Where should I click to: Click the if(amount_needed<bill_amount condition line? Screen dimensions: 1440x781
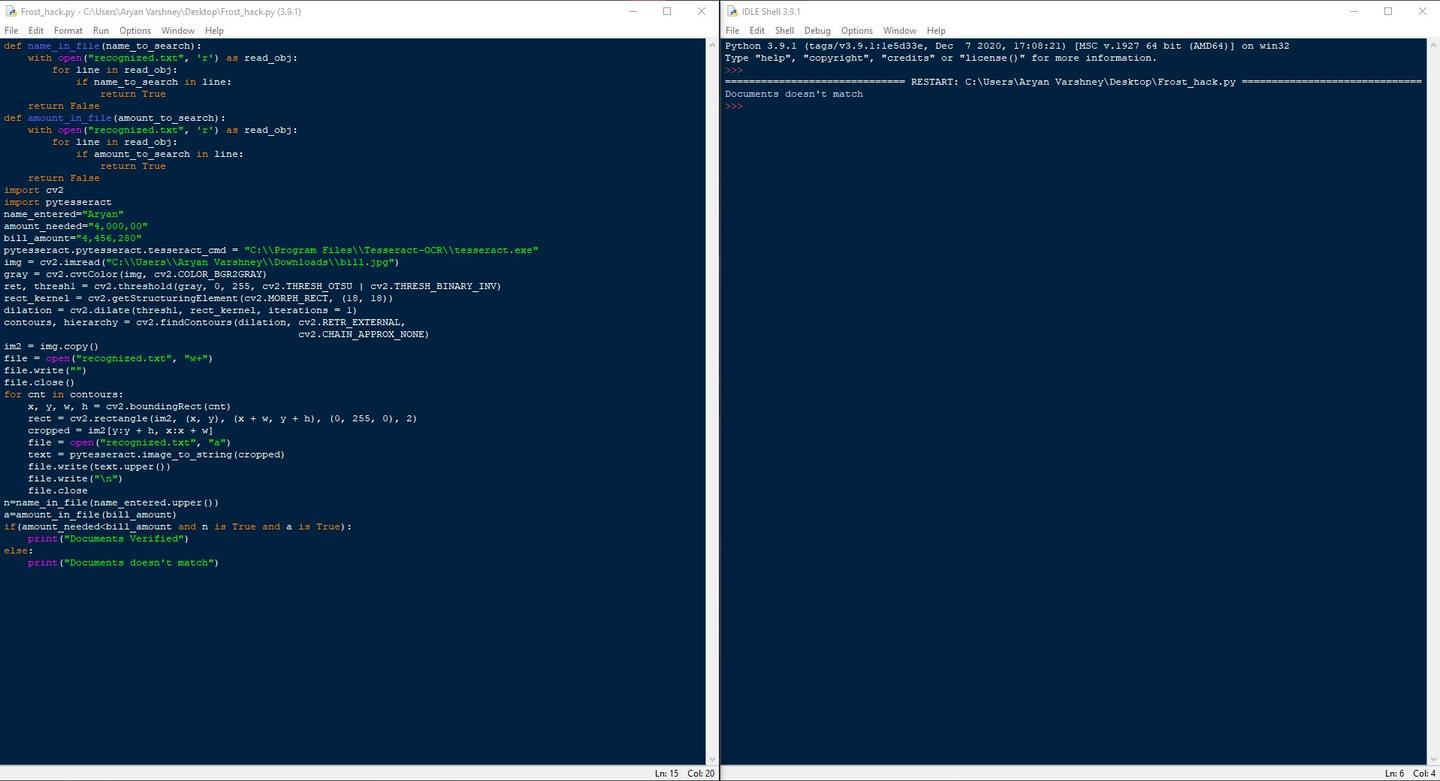(178, 526)
